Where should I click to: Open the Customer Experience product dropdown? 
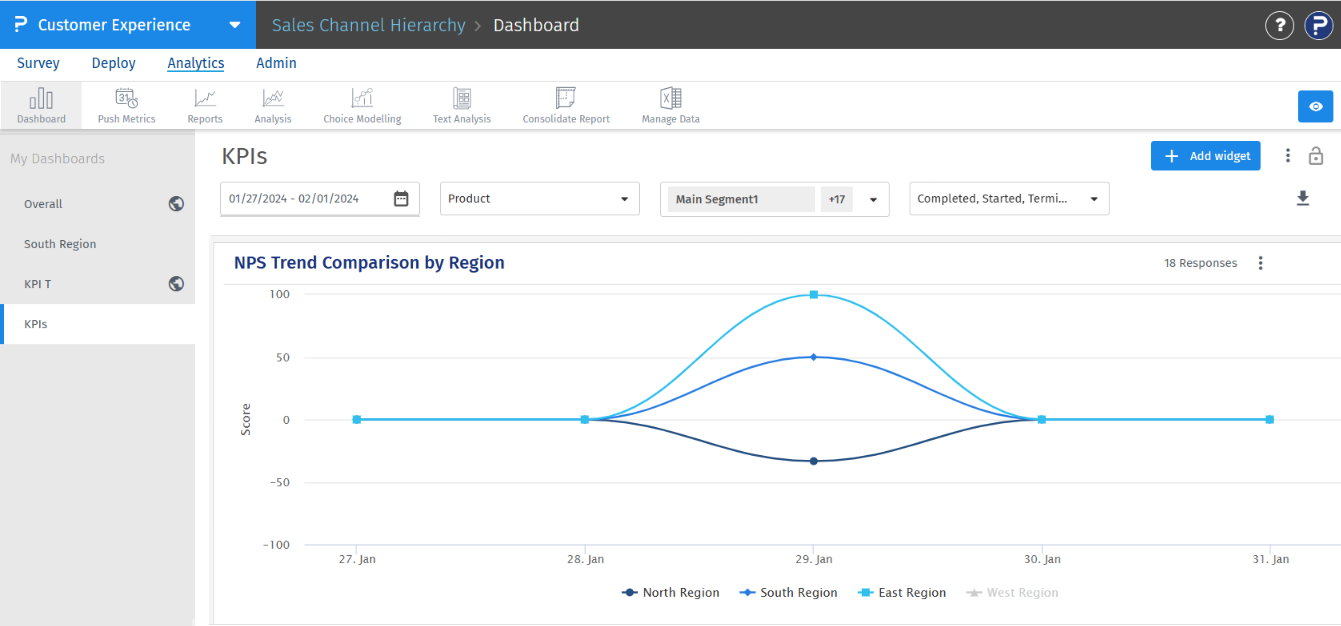[234, 25]
